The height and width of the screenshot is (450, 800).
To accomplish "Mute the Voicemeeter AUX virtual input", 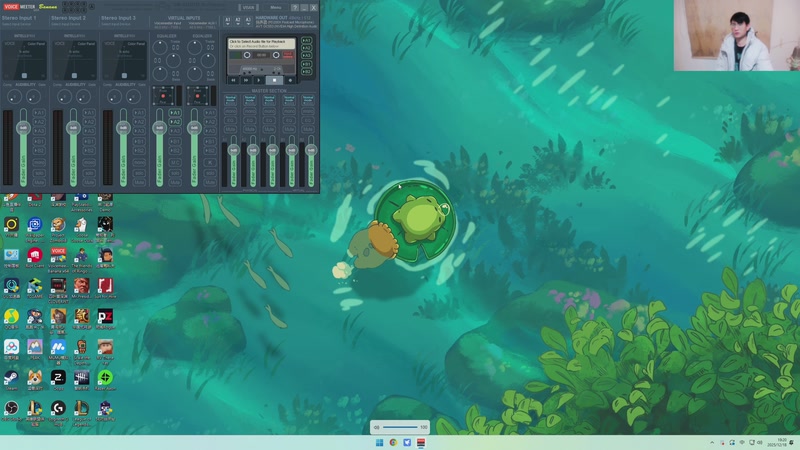I will pyautogui.click(x=210, y=182).
